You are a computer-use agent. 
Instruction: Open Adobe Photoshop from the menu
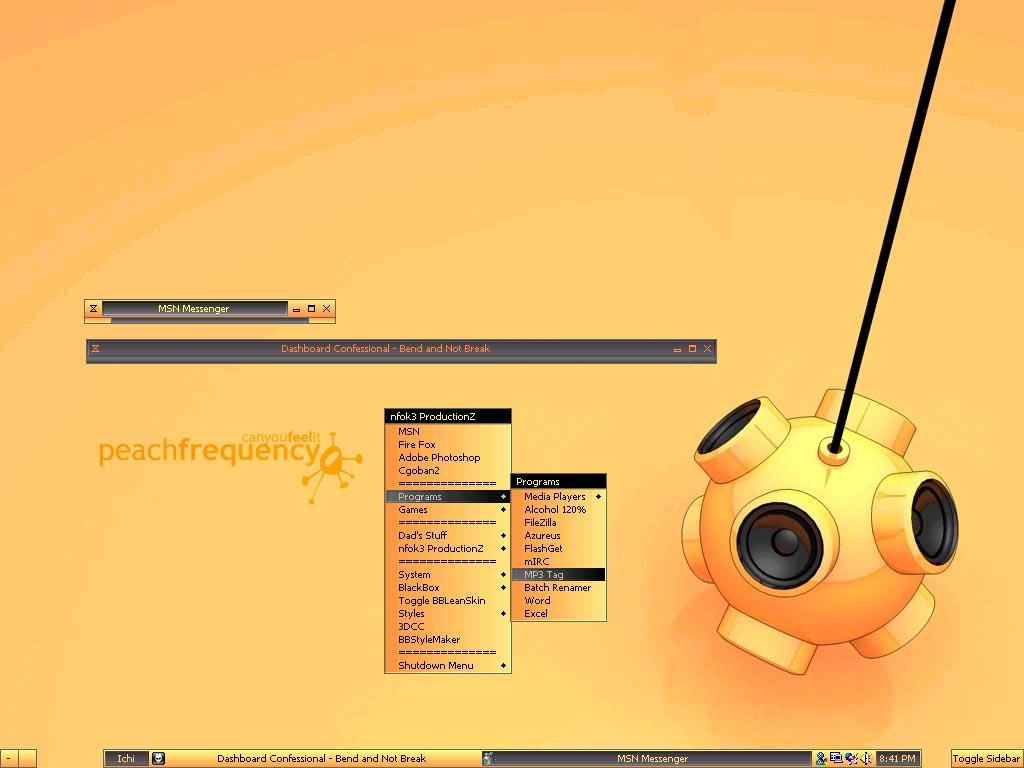tap(448, 458)
